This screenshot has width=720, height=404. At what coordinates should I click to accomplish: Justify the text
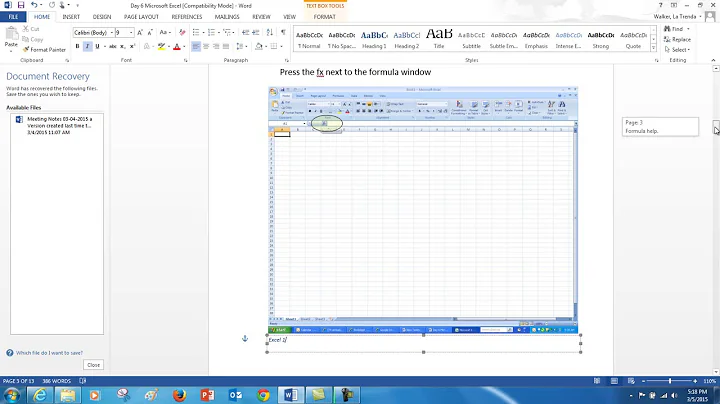[226, 46]
